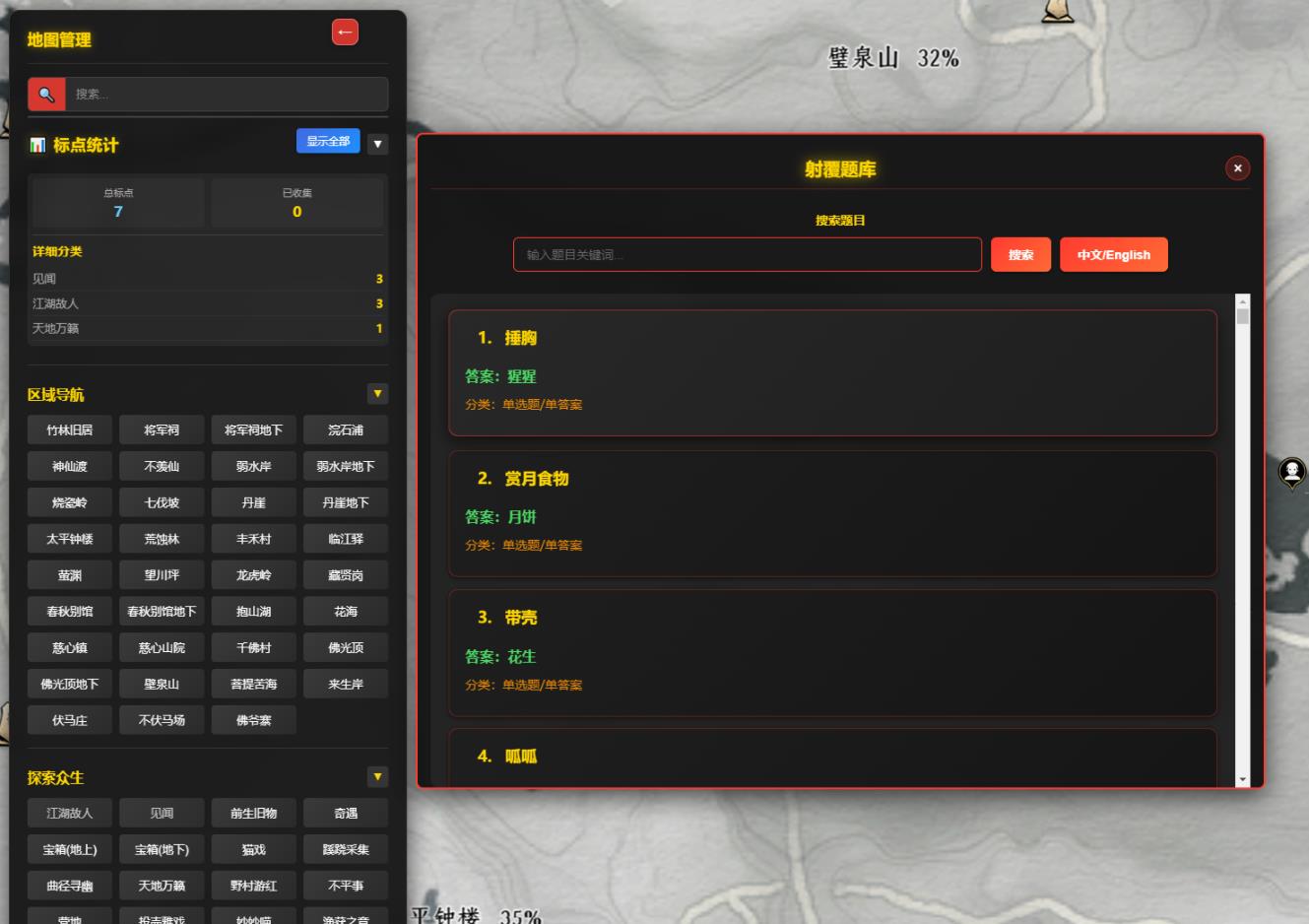Click the map marker above 璧泉山
This screenshot has height=924, width=1309.
pos(1058,10)
